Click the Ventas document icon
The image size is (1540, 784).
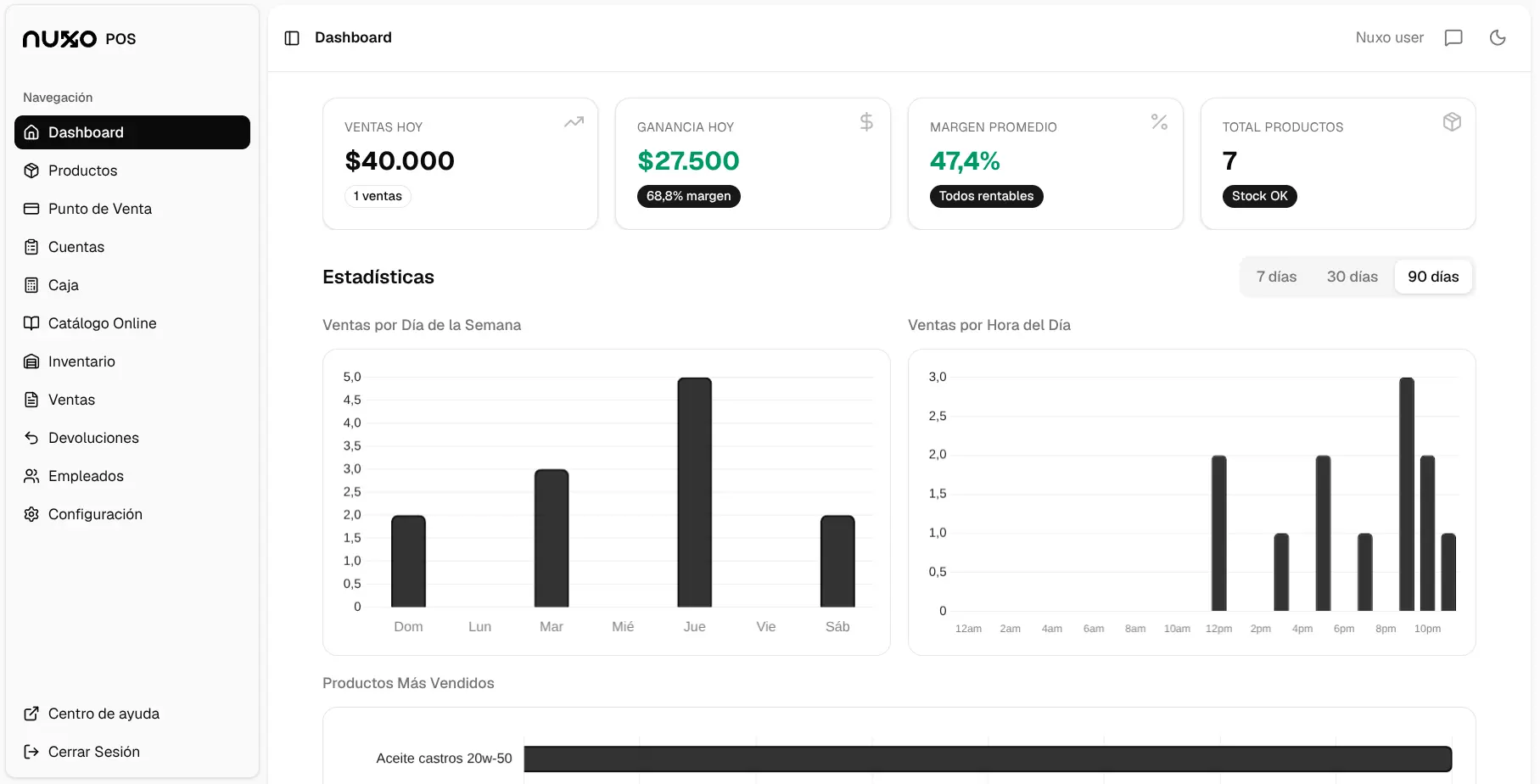coord(31,400)
